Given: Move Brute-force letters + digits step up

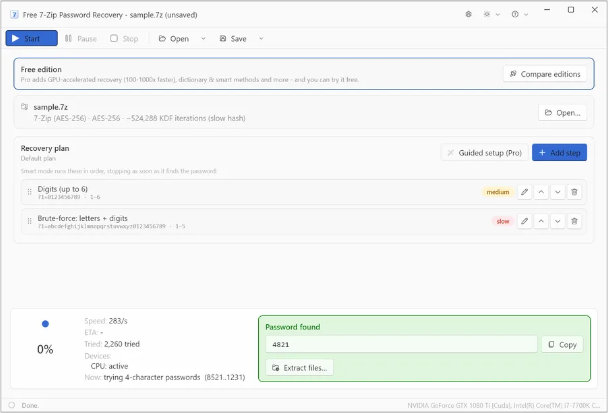Looking at the screenshot, I should [541, 221].
